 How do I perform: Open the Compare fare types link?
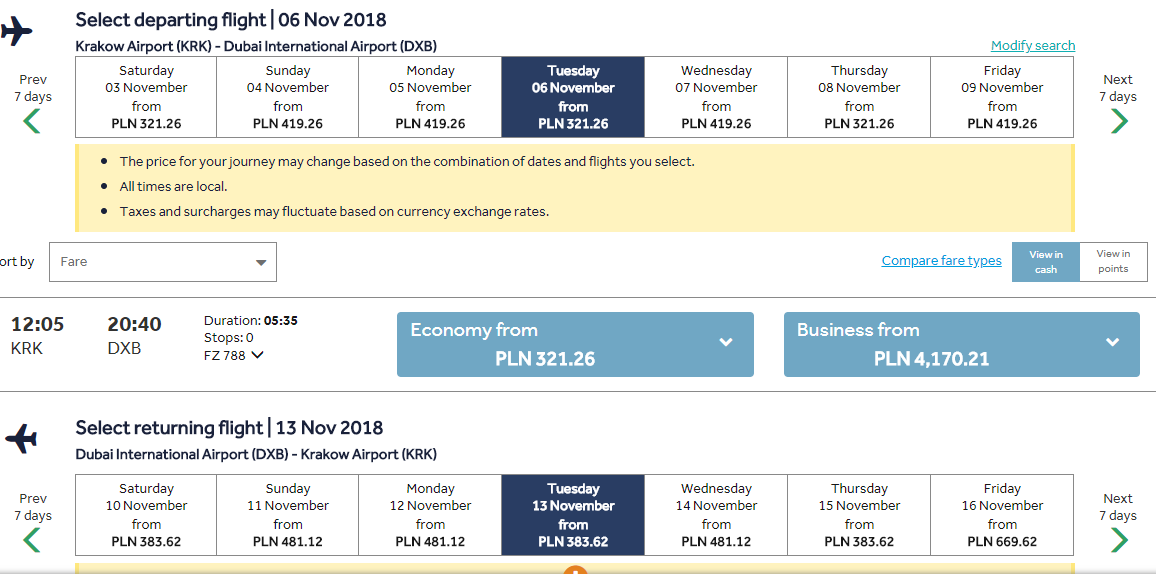pyautogui.click(x=941, y=261)
